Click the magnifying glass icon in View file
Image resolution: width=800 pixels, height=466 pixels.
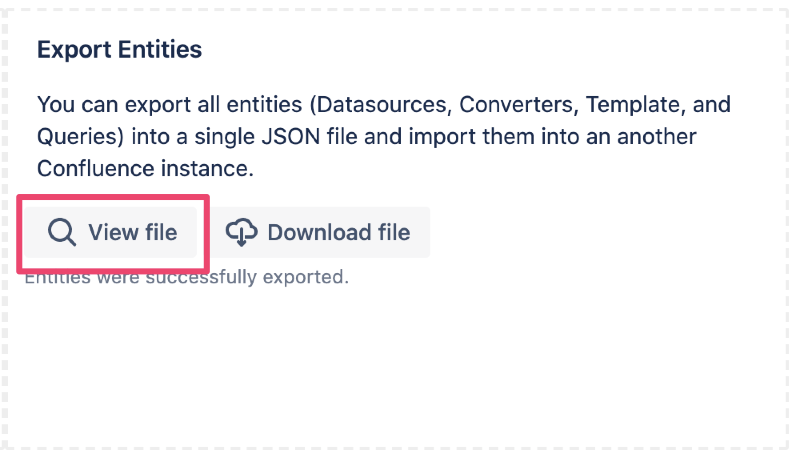click(62, 233)
